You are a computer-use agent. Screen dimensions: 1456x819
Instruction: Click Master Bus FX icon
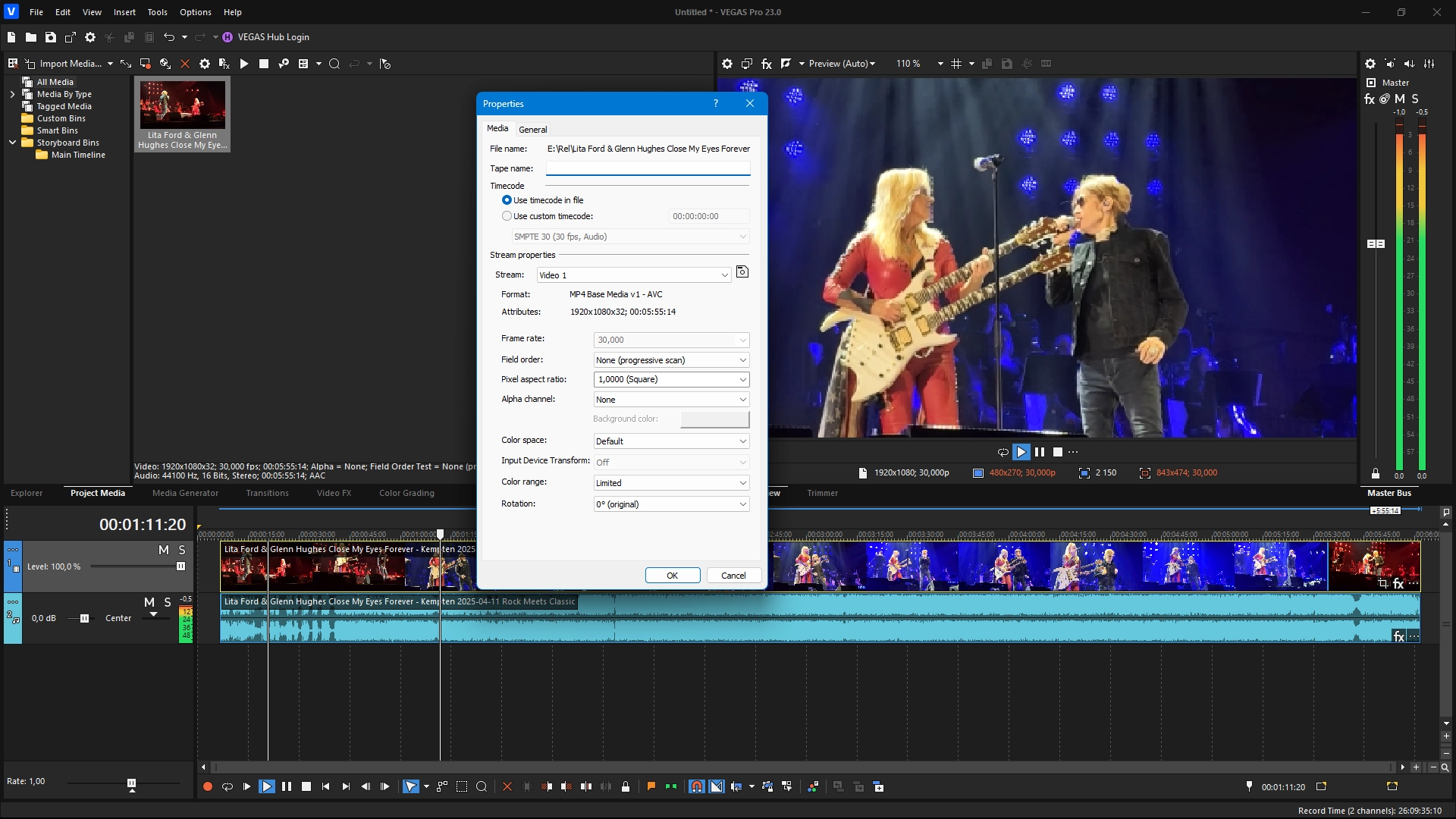pos(1370,99)
